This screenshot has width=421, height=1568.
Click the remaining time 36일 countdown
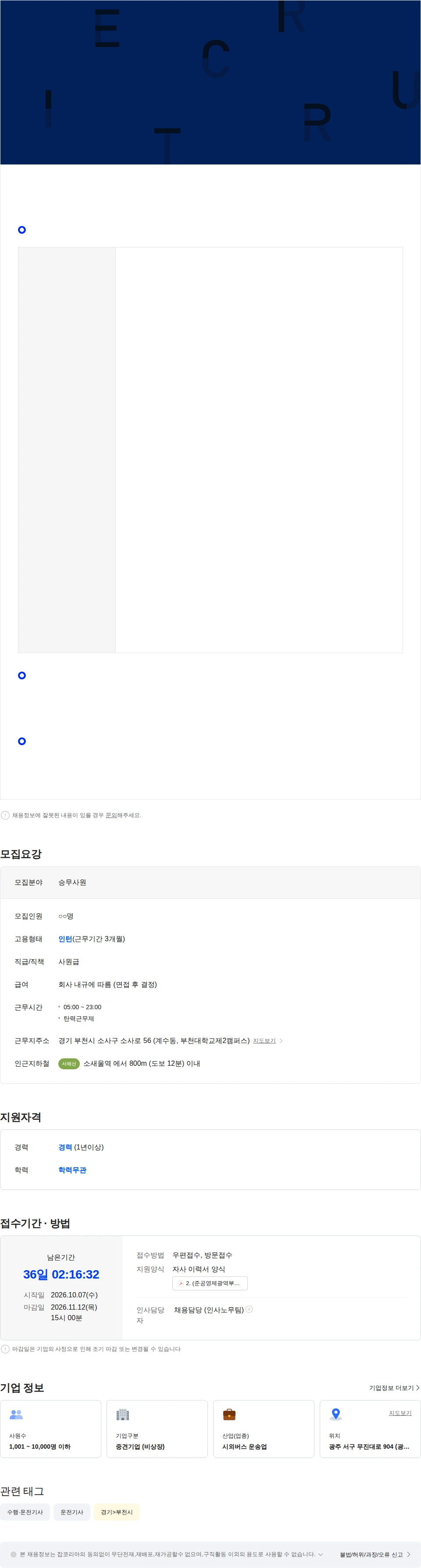tap(61, 1274)
